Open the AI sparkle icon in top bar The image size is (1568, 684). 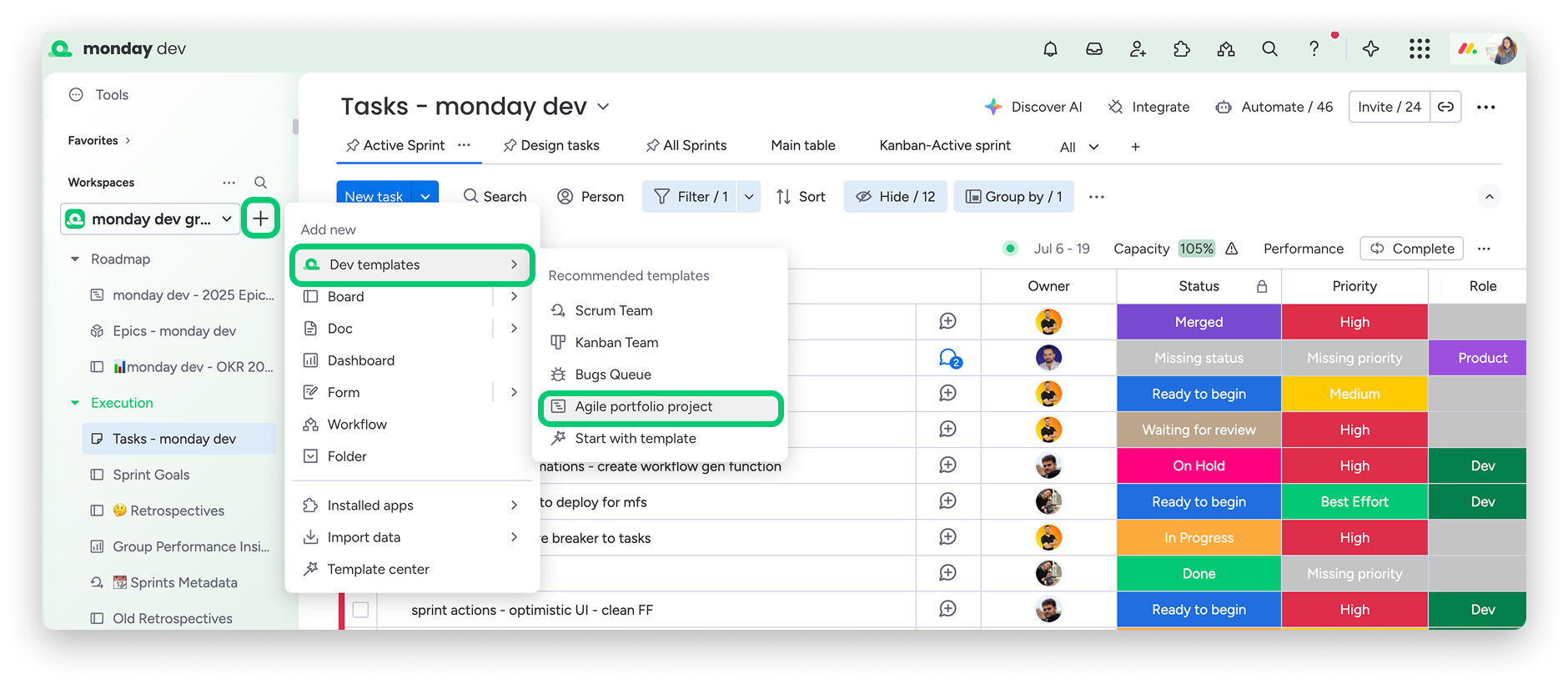click(1370, 49)
